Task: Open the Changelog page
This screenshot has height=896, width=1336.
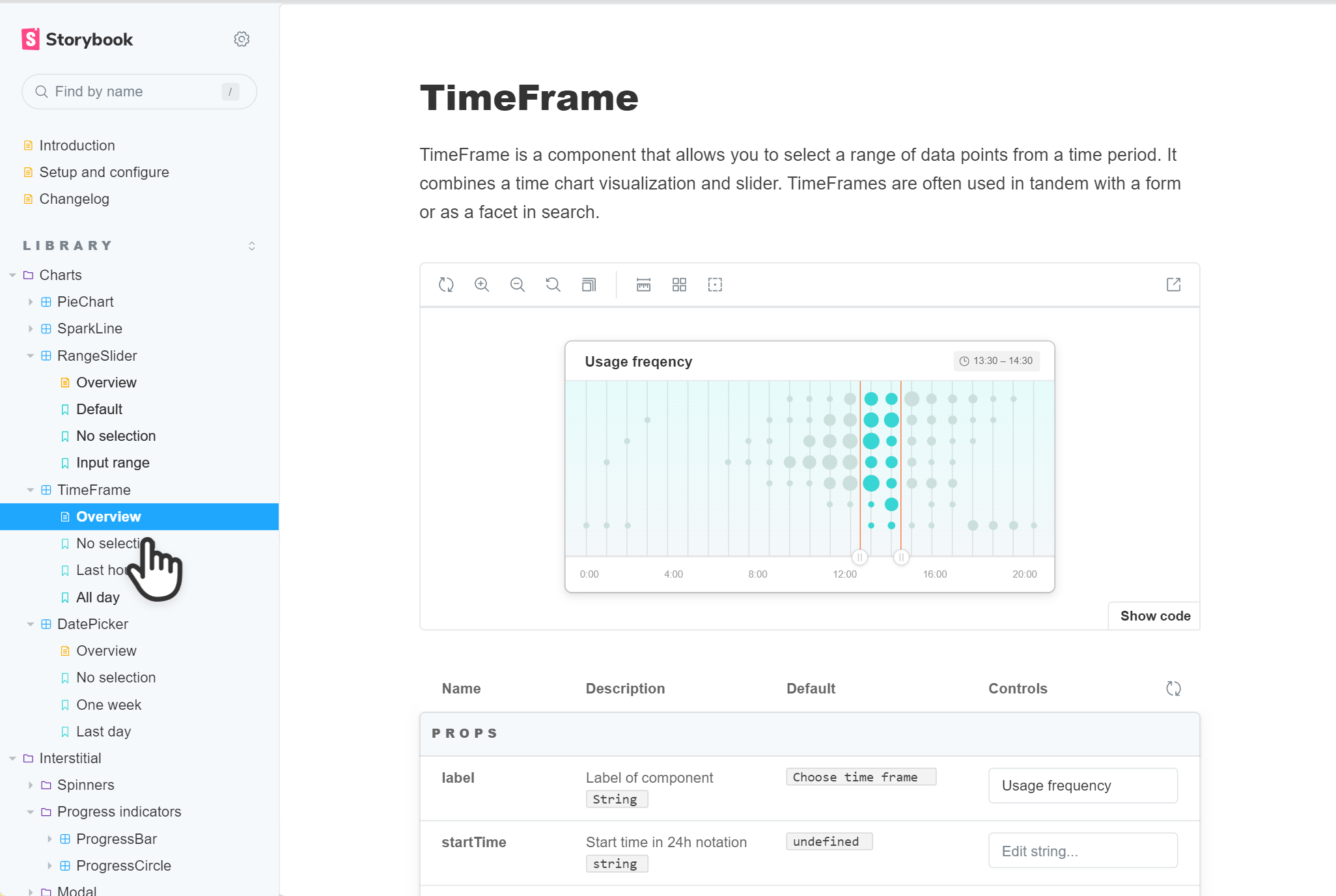Action: coord(74,199)
